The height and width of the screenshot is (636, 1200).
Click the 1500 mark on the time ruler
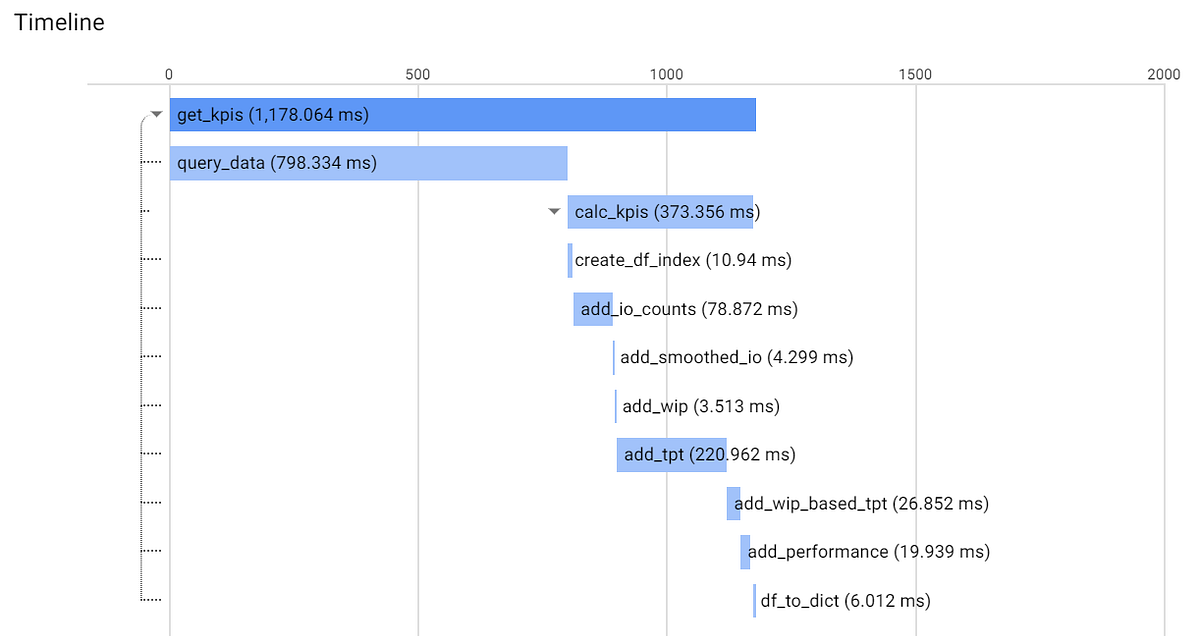click(916, 73)
